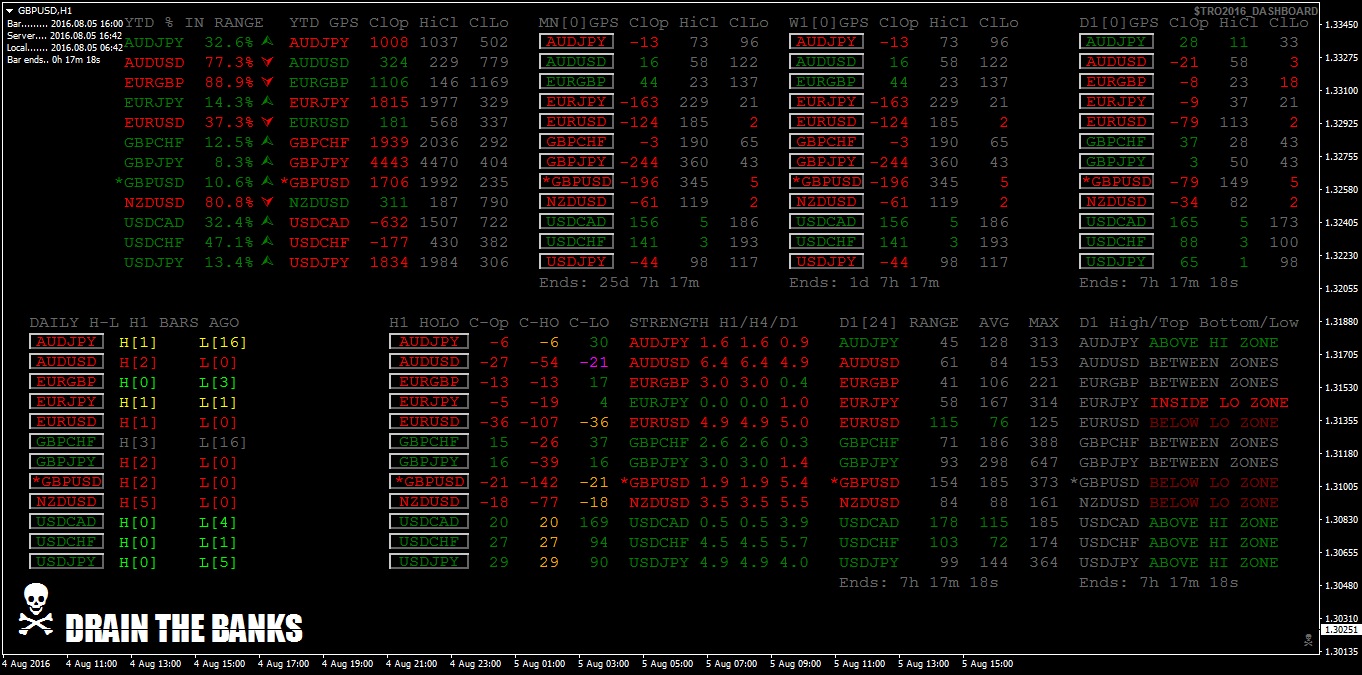Click the up arrow beside USDCAD 32.4%
The image size is (1362, 675).
tap(267, 221)
